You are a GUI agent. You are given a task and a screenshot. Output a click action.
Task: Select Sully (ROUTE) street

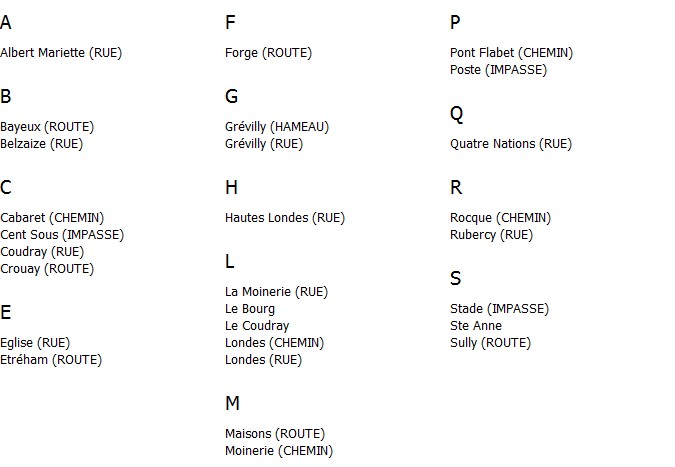(490, 343)
